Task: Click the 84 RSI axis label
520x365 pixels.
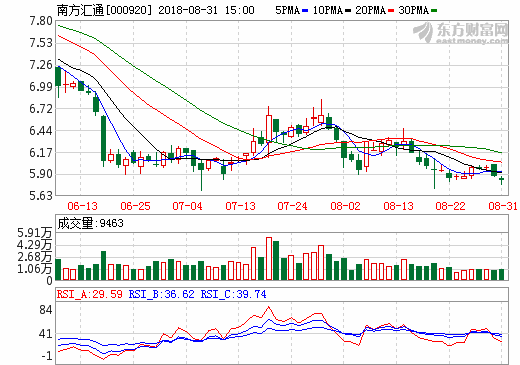Action: [x=46, y=310]
